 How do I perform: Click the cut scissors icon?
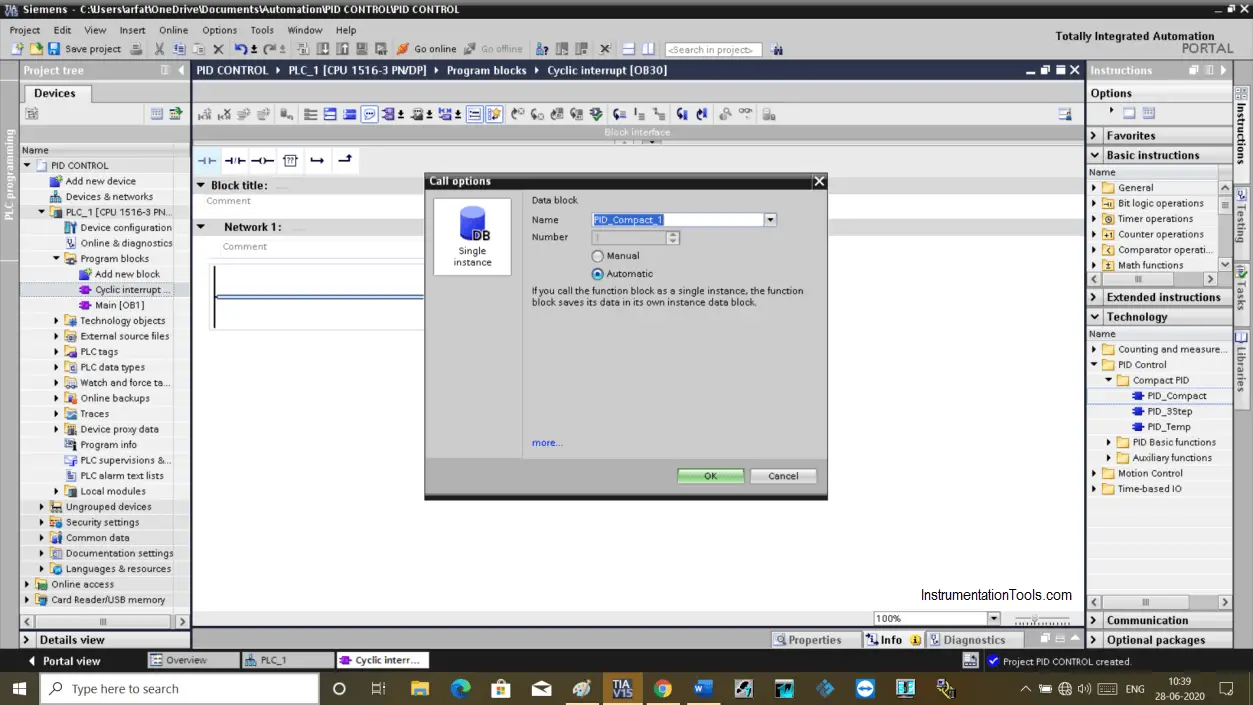point(159,48)
